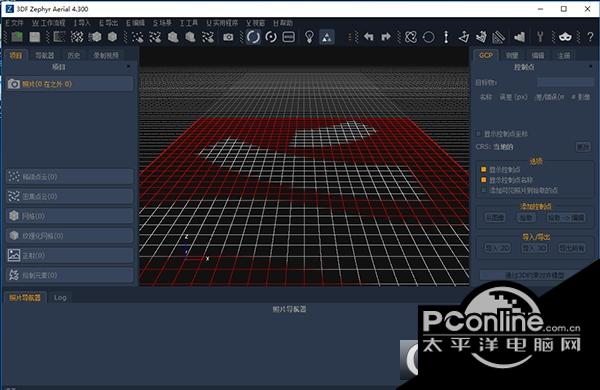Click the 导入 3D button
600x390 pixels.
534,248
